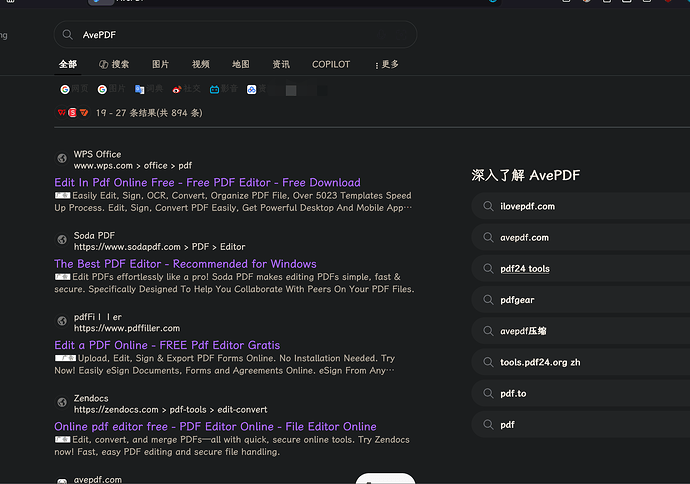690x484 pixels.
Task: Click the Soda PDF site globe icon
Action: point(62,239)
